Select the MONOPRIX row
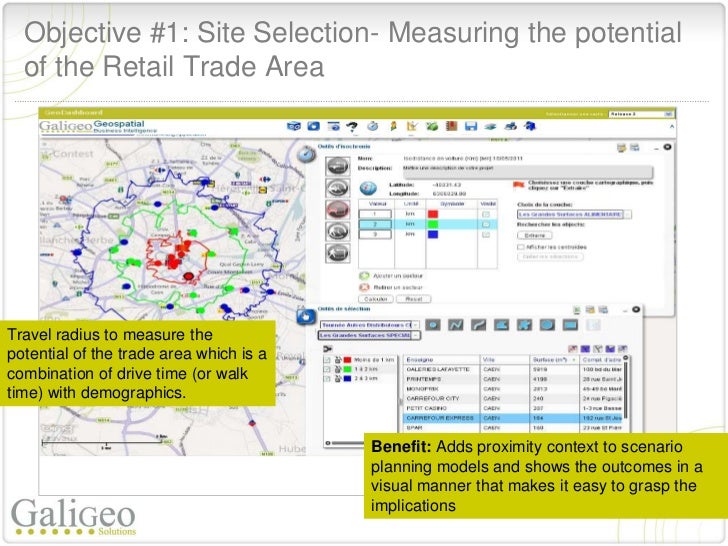728x546 pixels. [x=513, y=389]
